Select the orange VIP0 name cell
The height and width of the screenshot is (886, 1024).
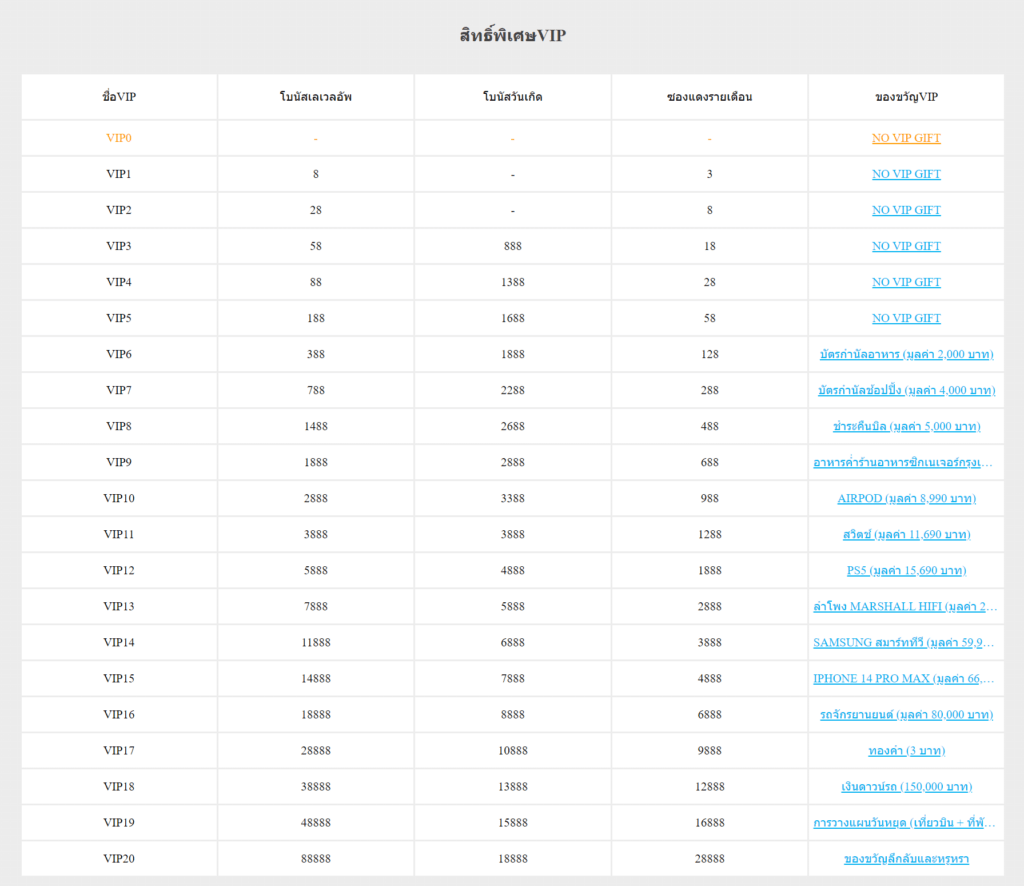point(119,138)
